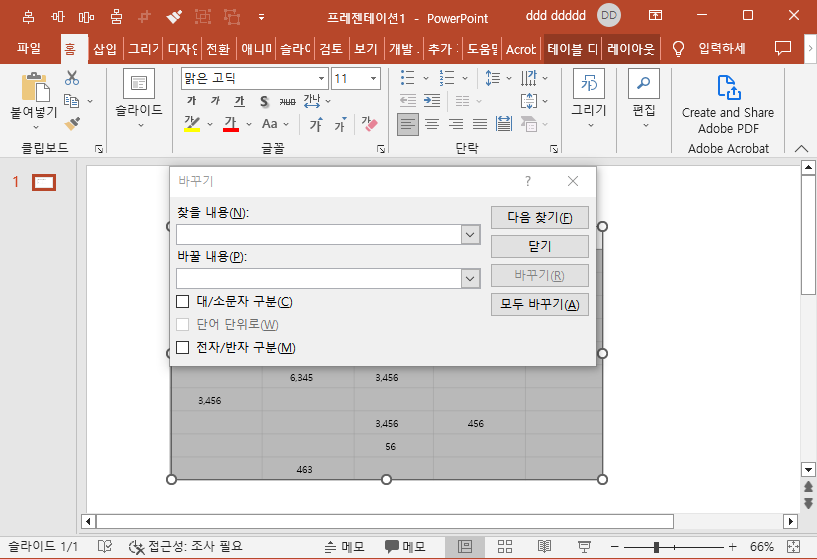Screen dimensions: 817x559
Task: Click into the 바꿀 내용 text field
Action: coord(319,279)
